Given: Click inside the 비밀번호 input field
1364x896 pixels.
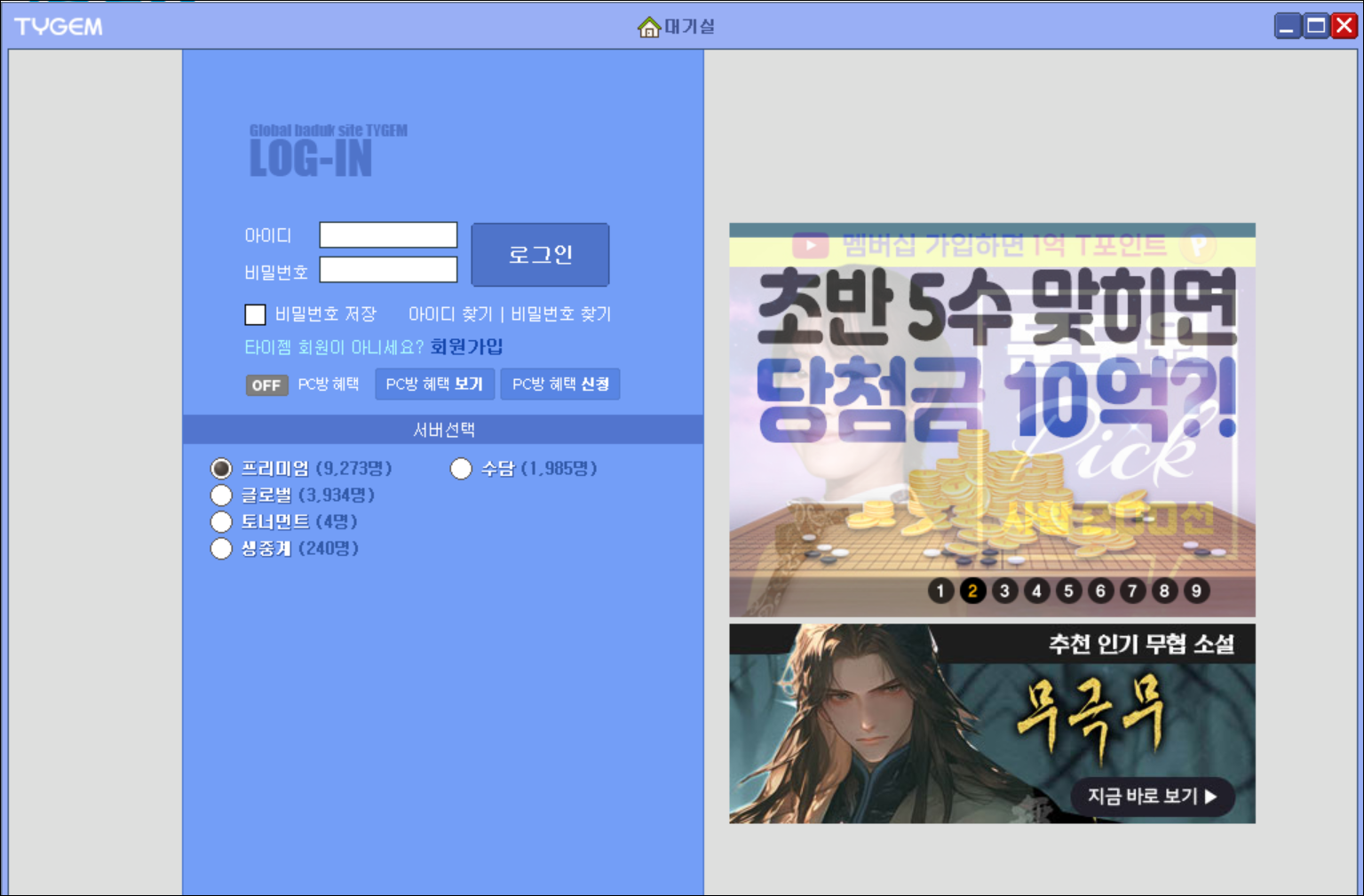Looking at the screenshot, I should (388, 270).
